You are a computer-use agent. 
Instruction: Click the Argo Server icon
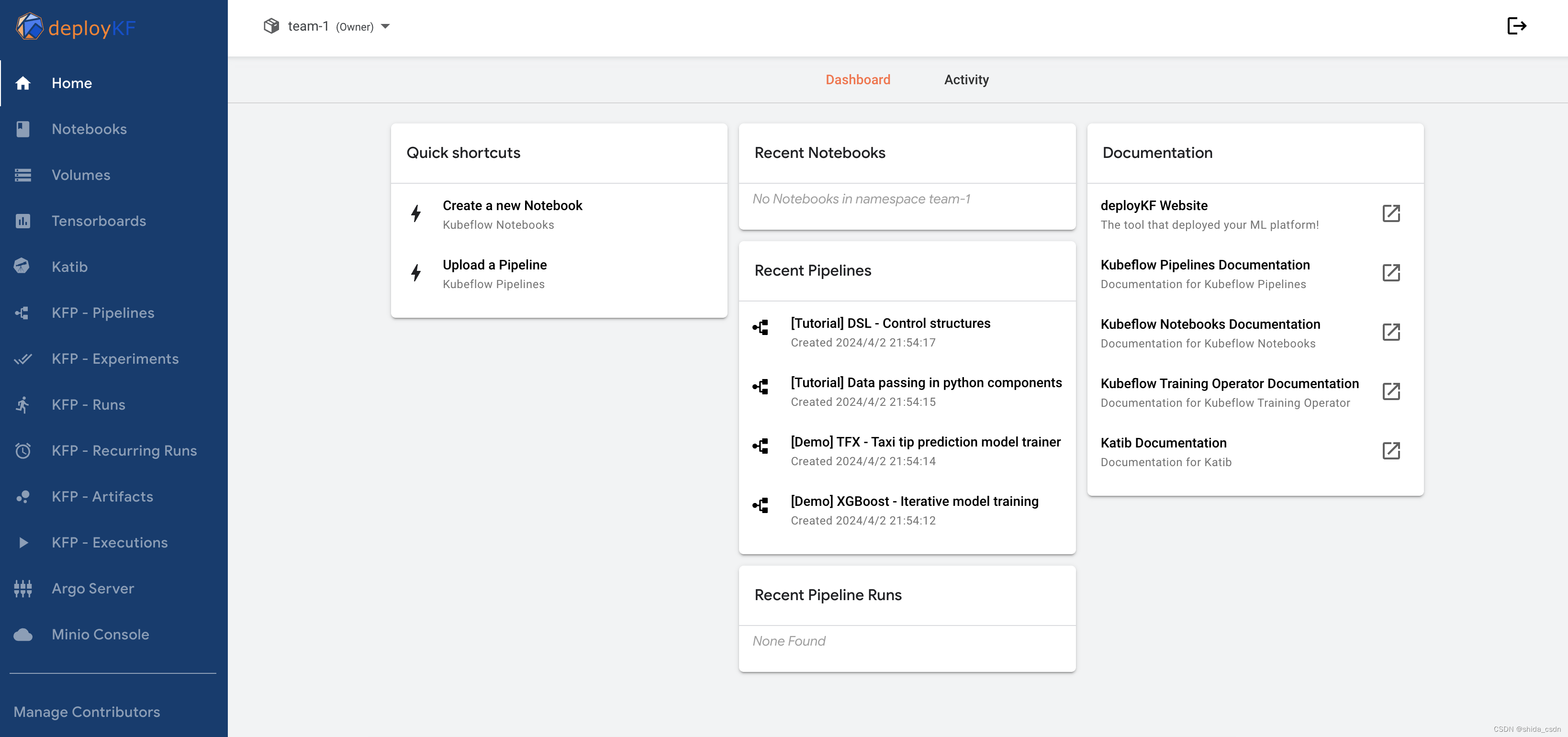[23, 589]
